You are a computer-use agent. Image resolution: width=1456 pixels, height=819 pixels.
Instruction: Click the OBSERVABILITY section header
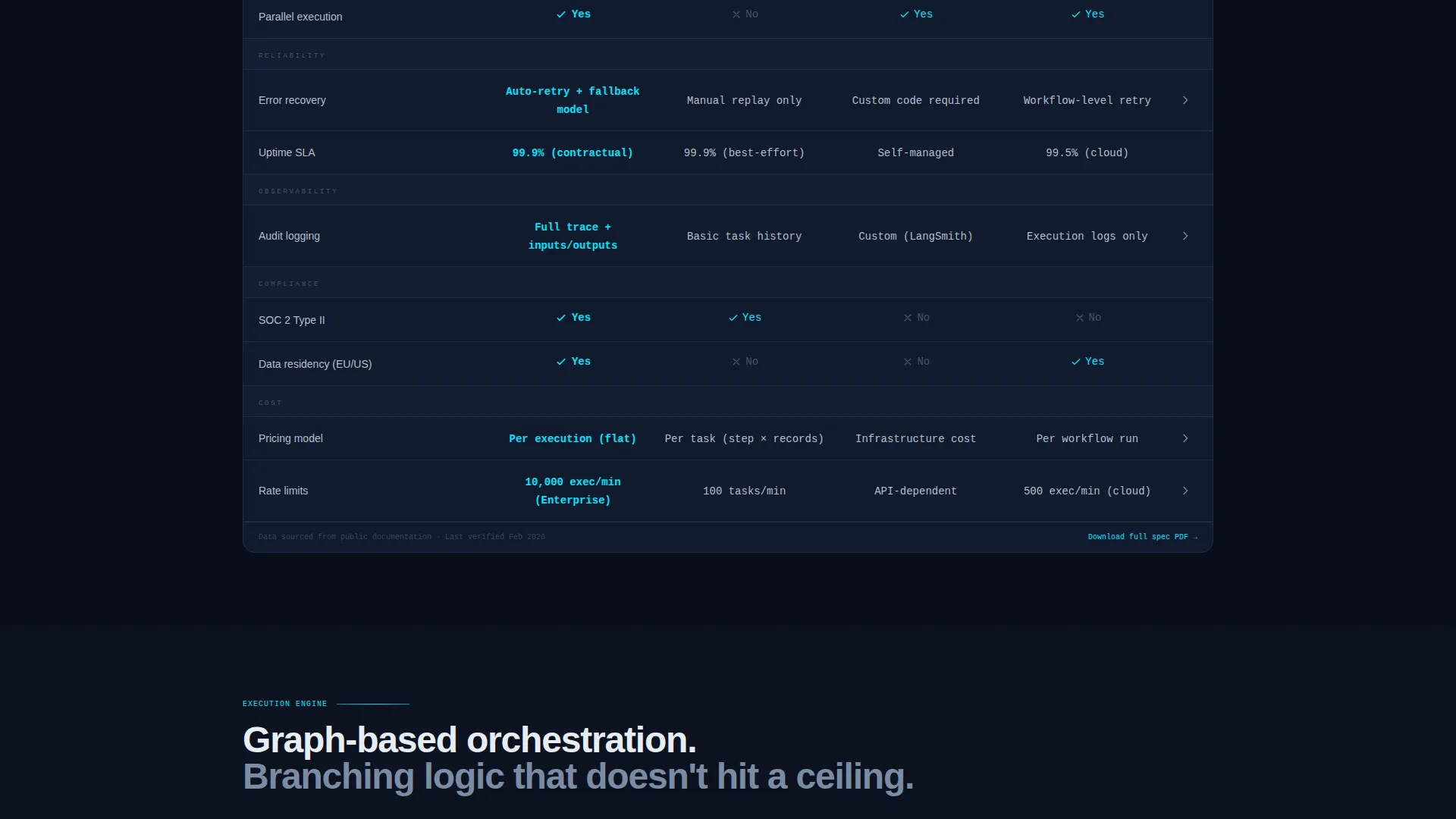click(x=297, y=191)
